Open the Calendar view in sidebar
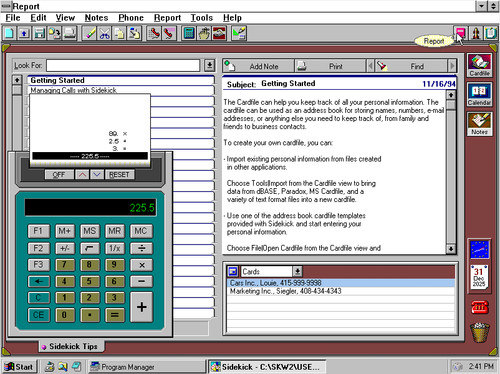500x374 pixels. (x=479, y=95)
